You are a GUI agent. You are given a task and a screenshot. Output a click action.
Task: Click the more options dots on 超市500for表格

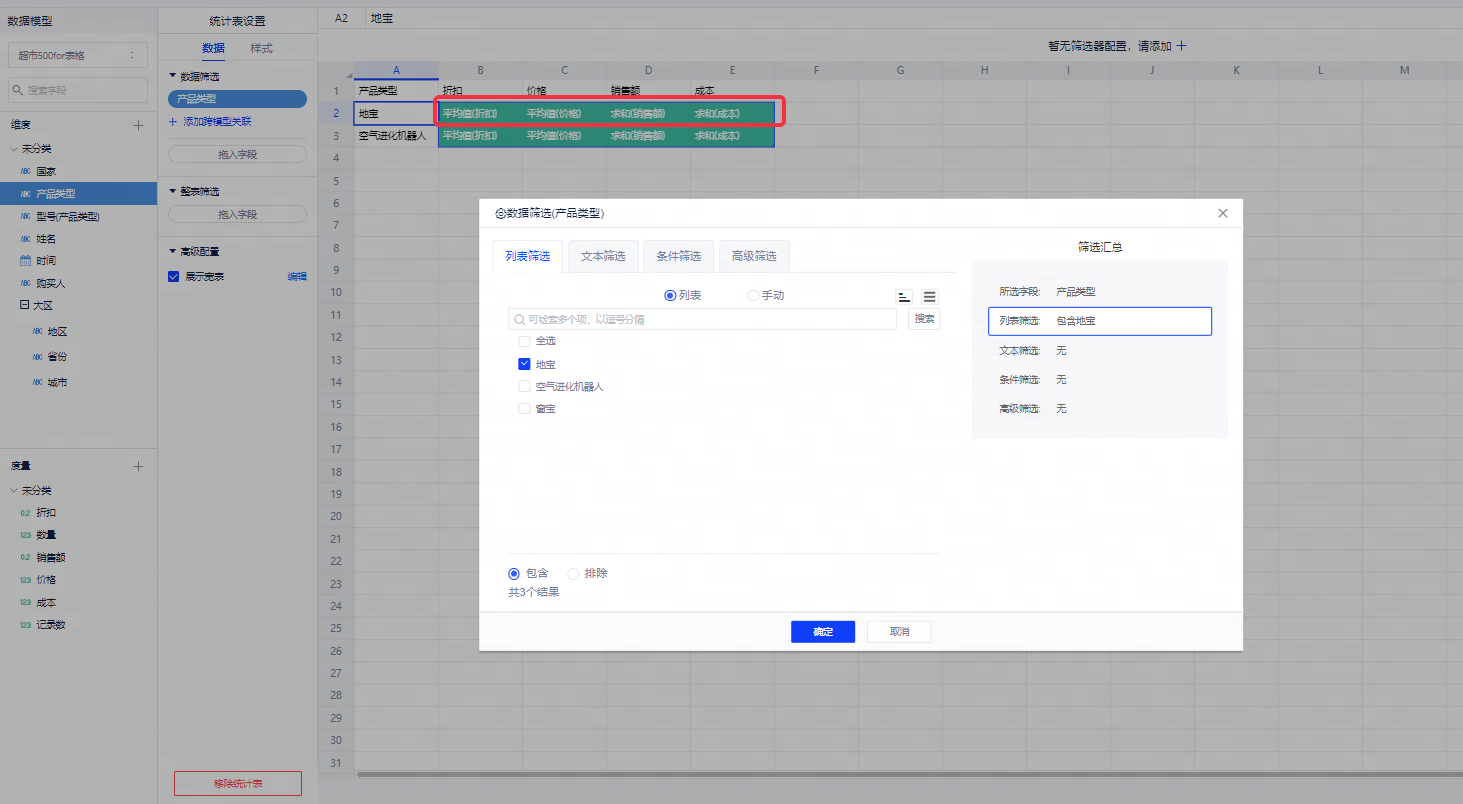pos(132,56)
